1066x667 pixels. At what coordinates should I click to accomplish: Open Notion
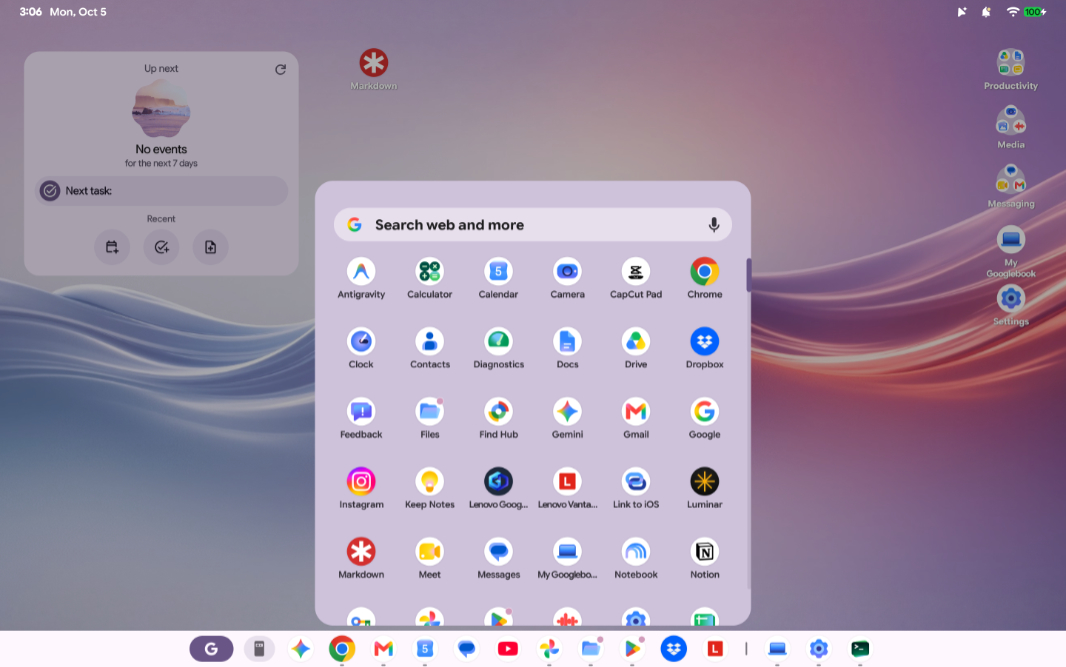[x=704, y=551]
